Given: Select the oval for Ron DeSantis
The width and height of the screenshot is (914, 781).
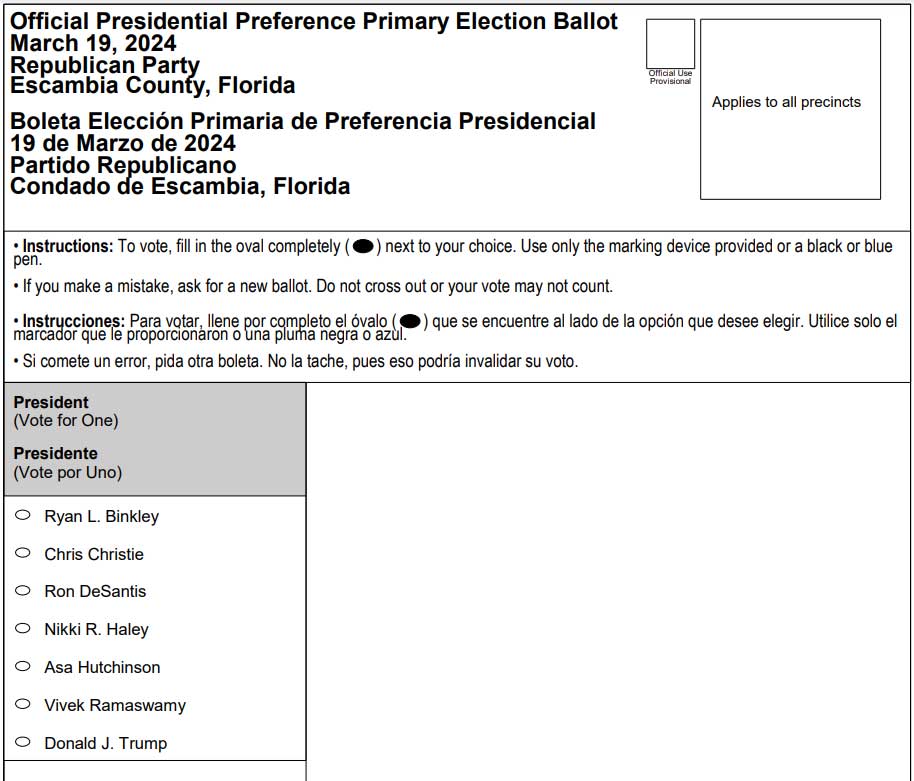Looking at the screenshot, I should [23, 590].
